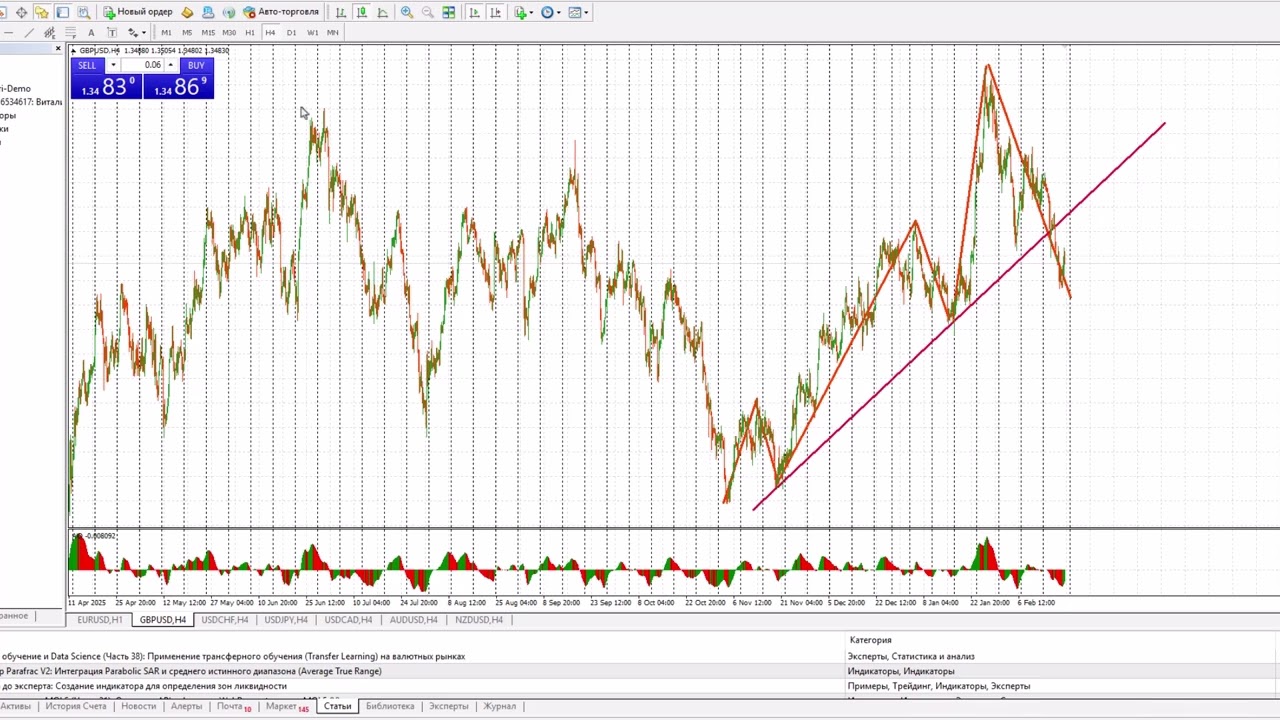Toggle the Terminal panel icon
The image size is (1280, 720).
click(62, 12)
